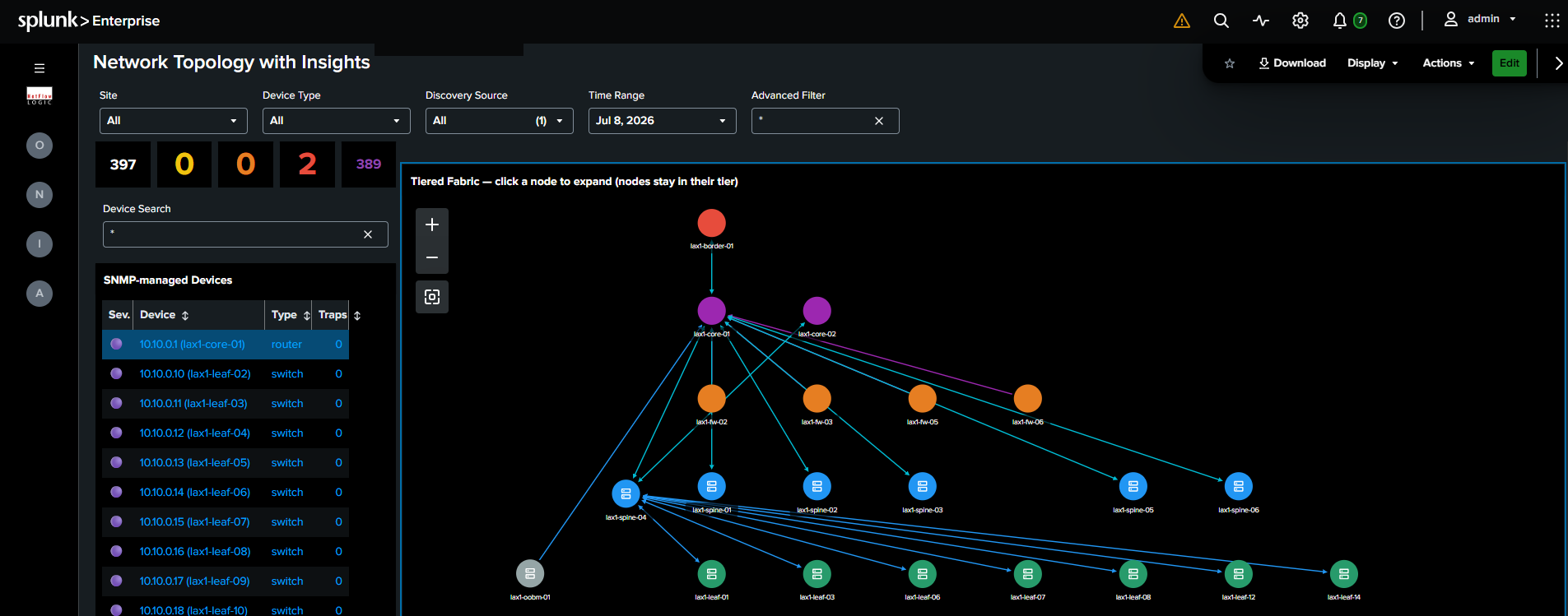Expand the lax1-spine-06 node
1568x616 pixels.
(1238, 486)
